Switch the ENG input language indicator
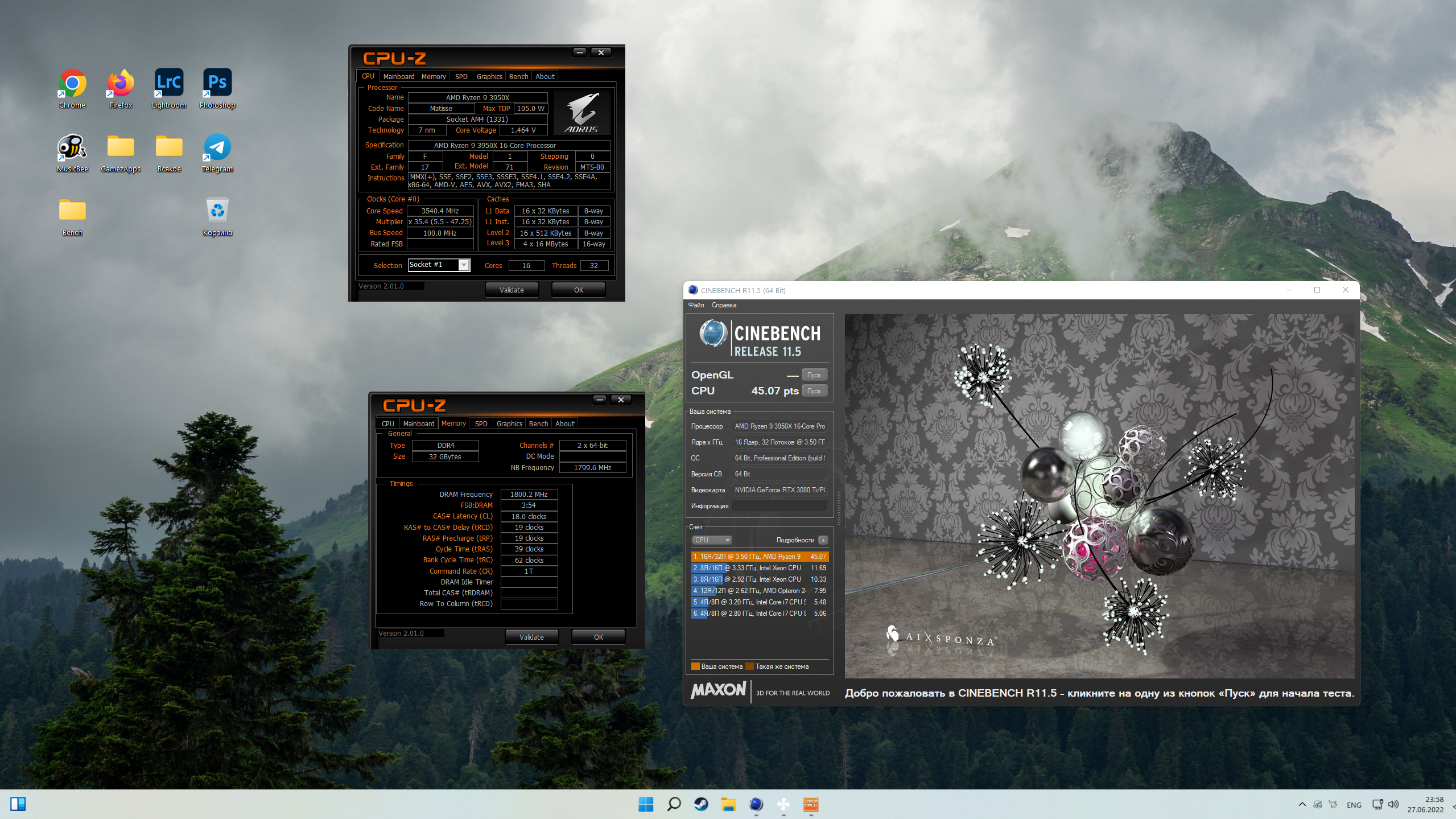 pos(1354,805)
